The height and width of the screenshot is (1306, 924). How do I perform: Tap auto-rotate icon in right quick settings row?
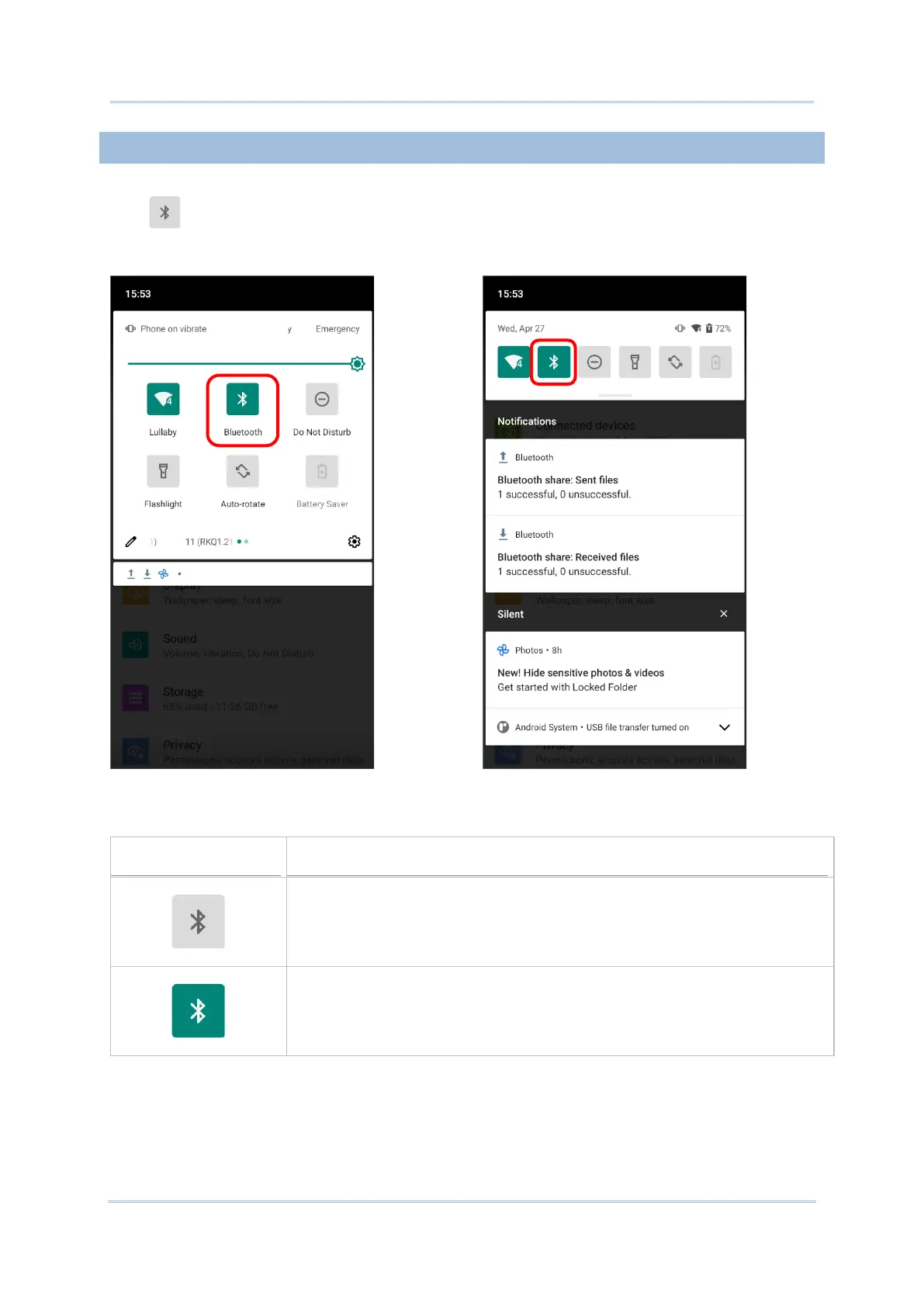point(675,362)
